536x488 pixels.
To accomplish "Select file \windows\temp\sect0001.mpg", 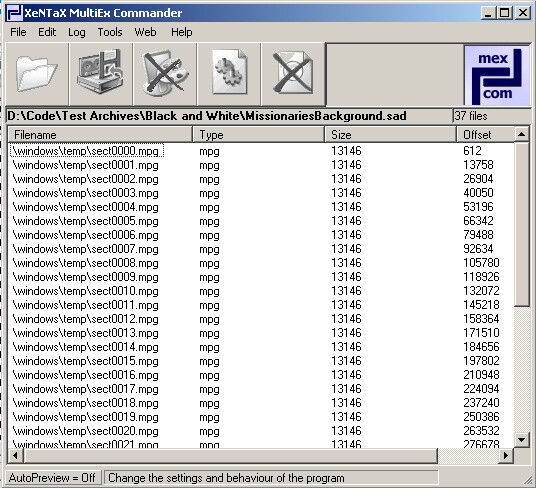I will [x=86, y=165].
